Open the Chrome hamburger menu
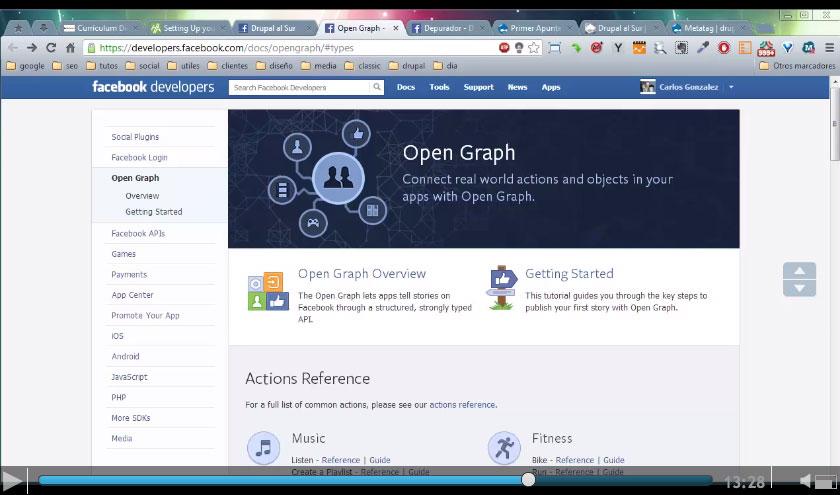The height and width of the screenshot is (495, 840). (829, 48)
